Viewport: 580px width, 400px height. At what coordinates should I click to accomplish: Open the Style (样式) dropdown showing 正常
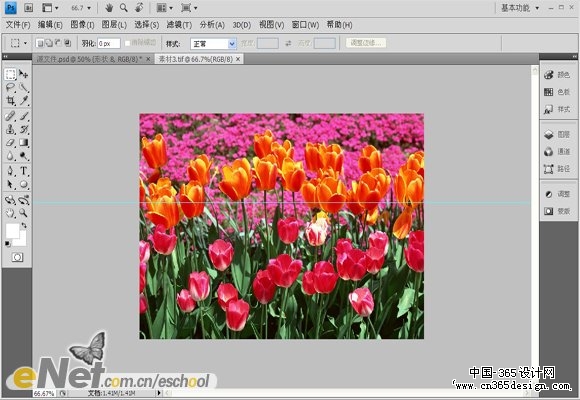coord(213,44)
